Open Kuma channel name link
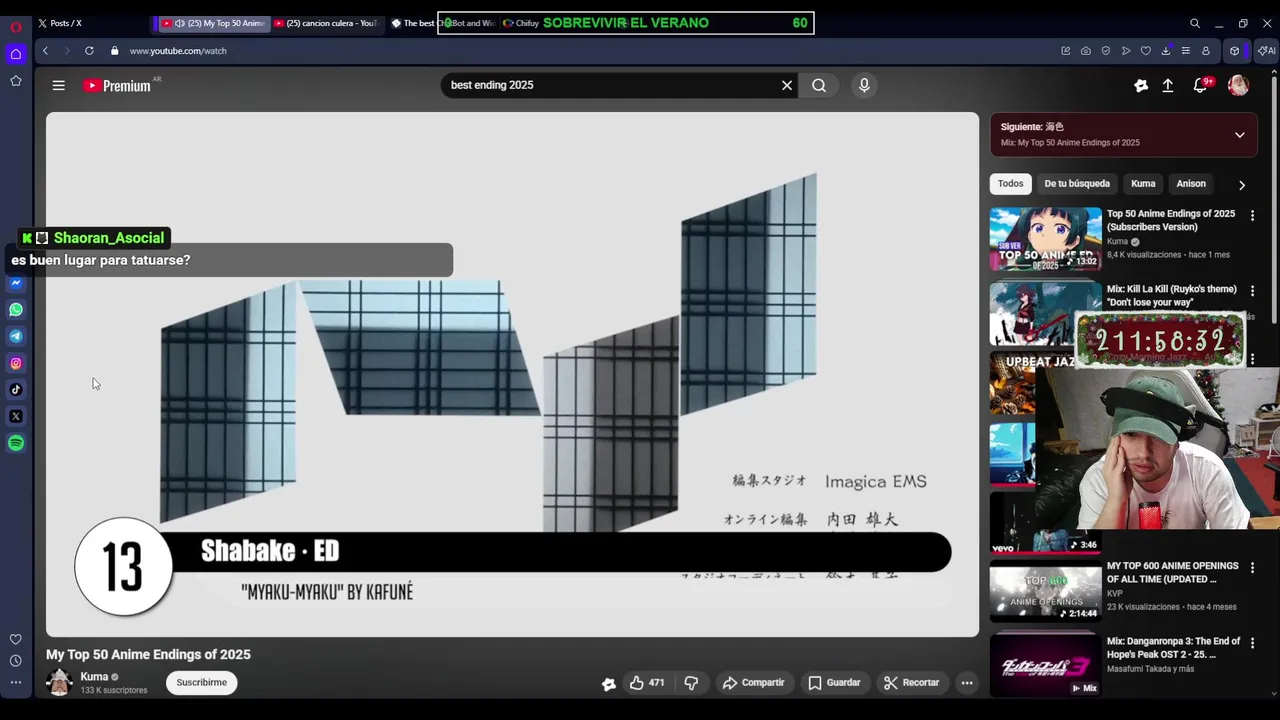This screenshot has height=720, width=1280. (x=94, y=677)
